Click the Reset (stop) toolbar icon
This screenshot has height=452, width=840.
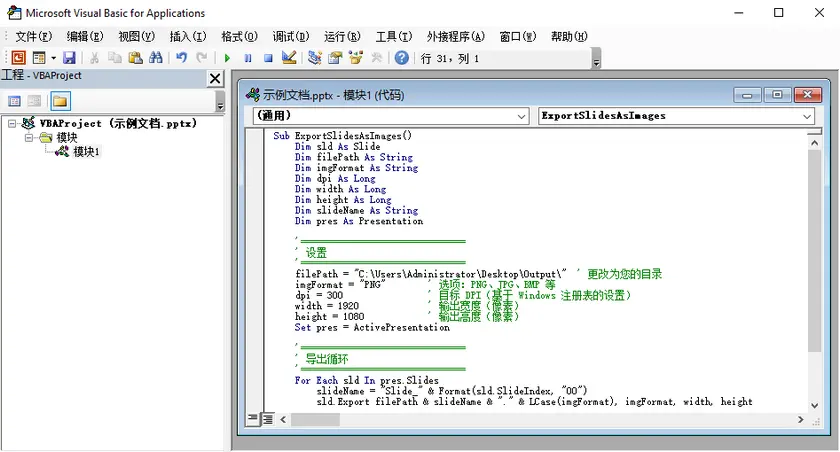pyautogui.click(x=268, y=58)
